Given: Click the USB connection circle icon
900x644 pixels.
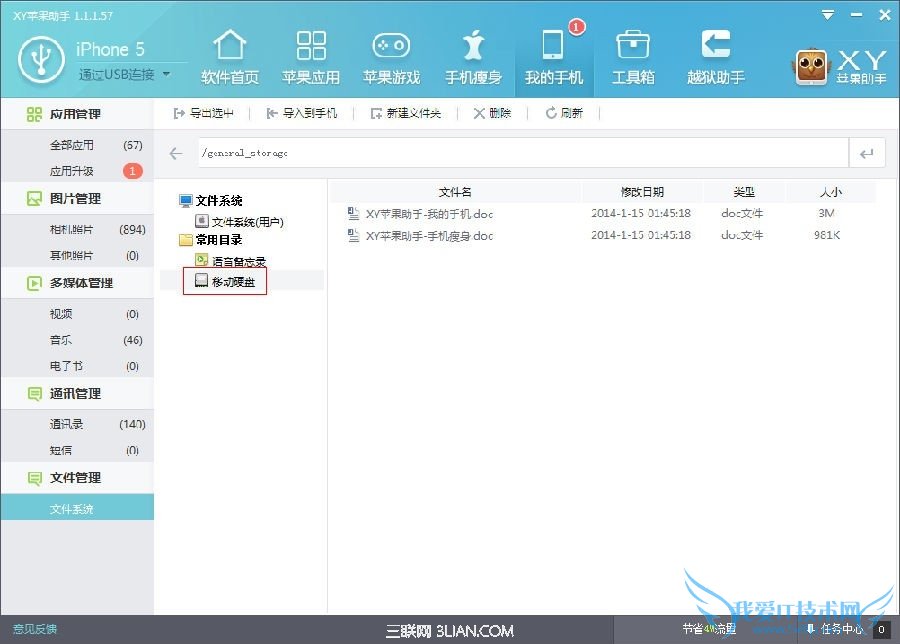Looking at the screenshot, I should point(41,60).
